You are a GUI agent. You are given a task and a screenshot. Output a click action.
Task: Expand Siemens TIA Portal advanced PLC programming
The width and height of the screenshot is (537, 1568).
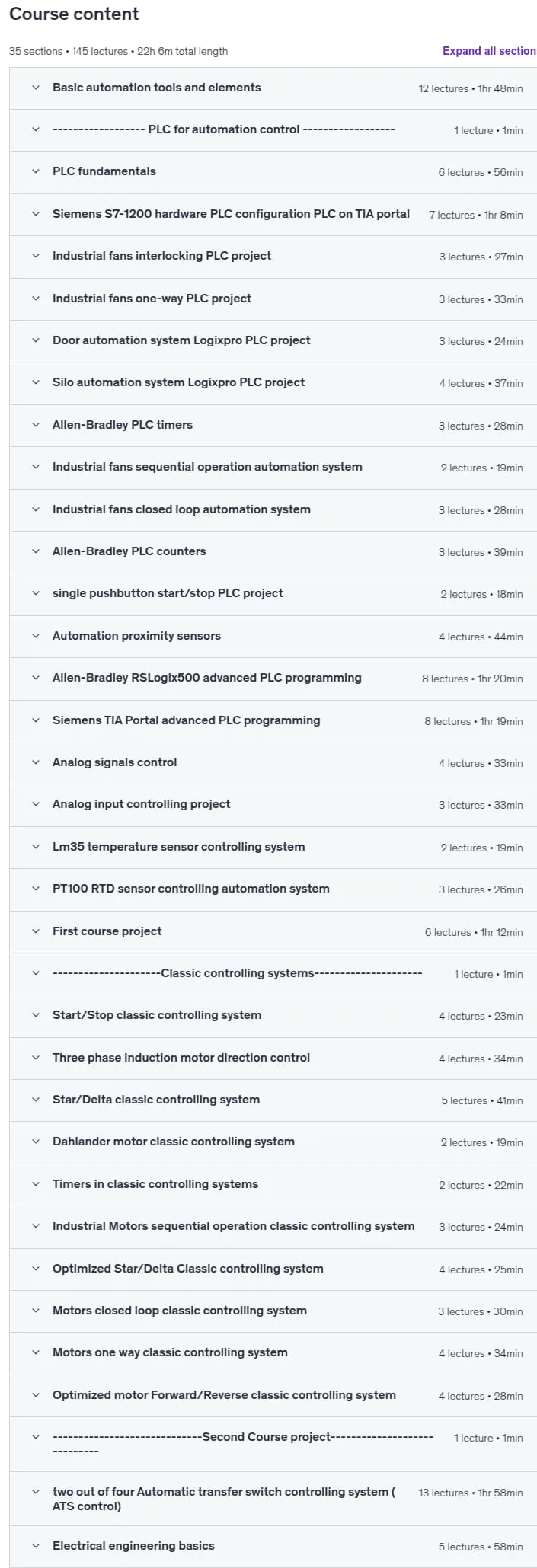273,720
